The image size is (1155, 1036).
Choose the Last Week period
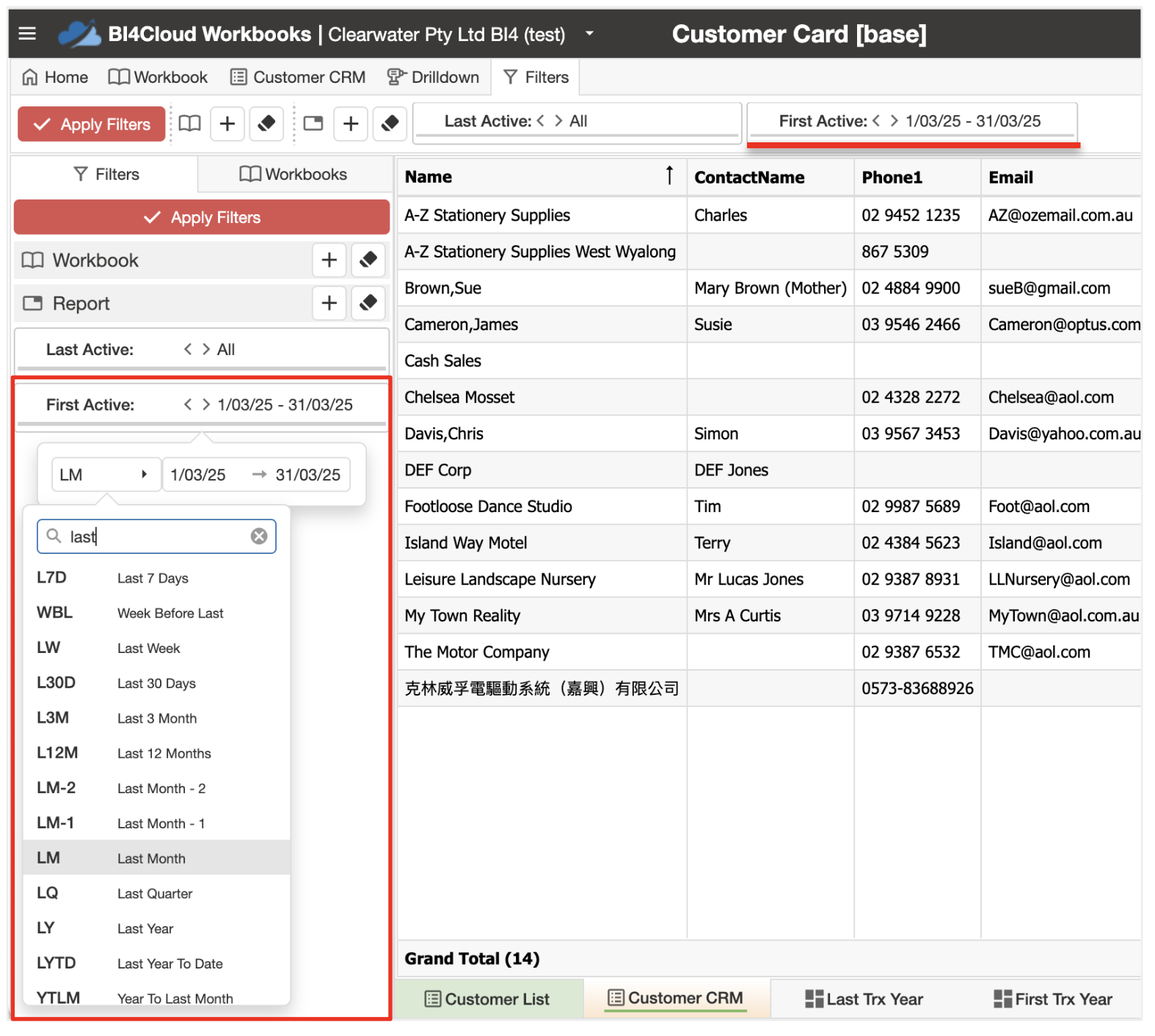(156, 649)
